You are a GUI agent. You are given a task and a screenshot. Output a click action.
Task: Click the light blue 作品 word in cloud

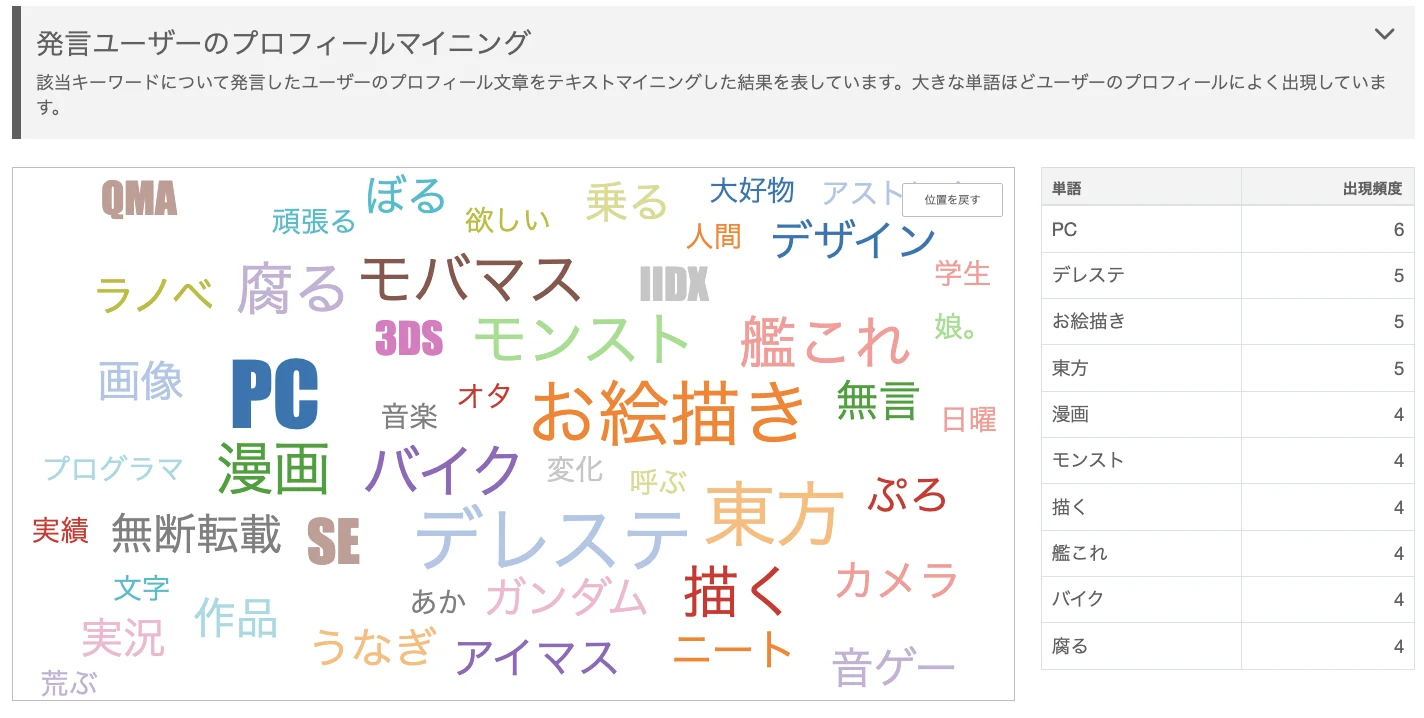(x=235, y=616)
